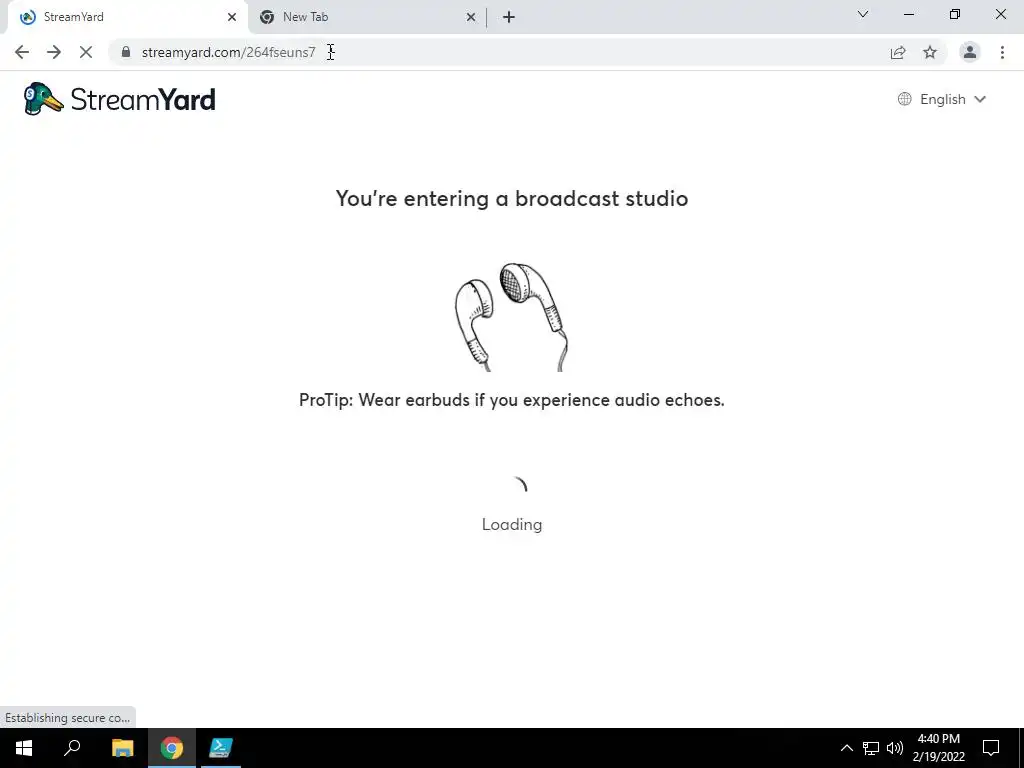Close the StreamYard tab
Screen dimensions: 1024x768
click(x=232, y=17)
